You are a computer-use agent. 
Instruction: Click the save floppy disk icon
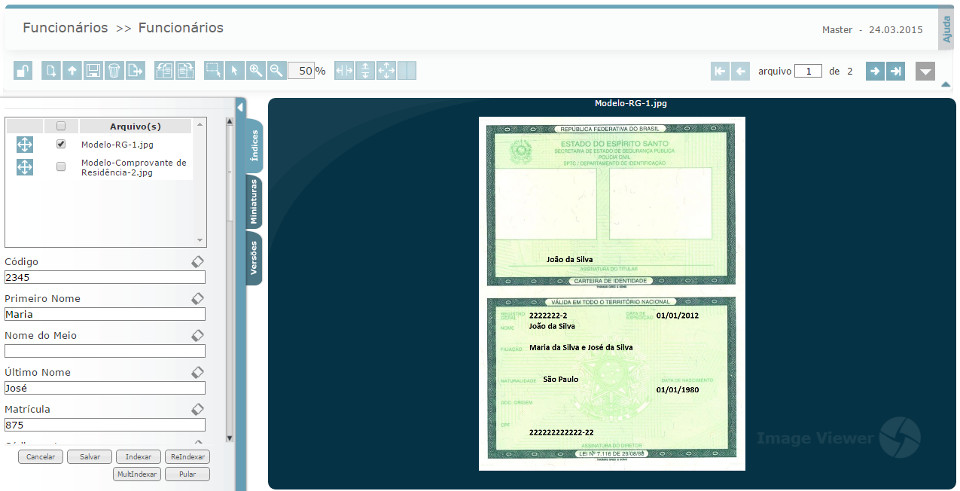(93, 71)
